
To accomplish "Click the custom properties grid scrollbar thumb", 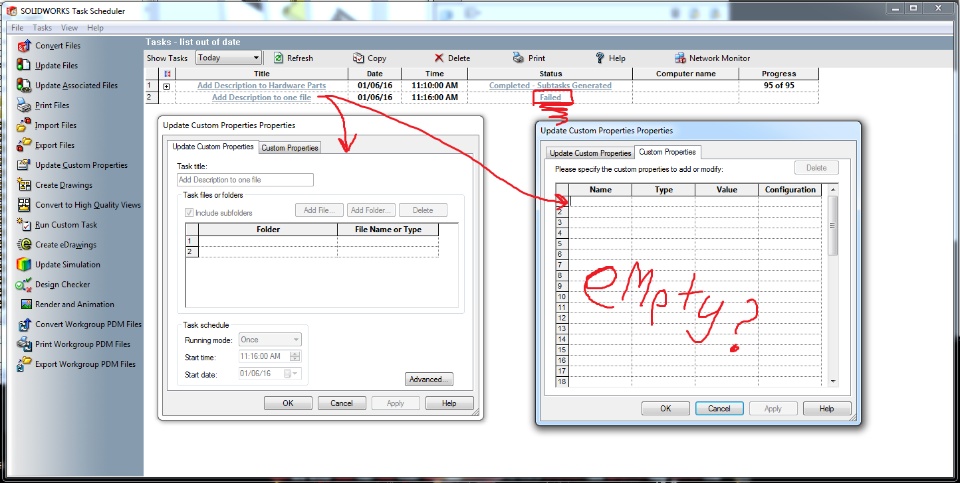I will pyautogui.click(x=833, y=225).
